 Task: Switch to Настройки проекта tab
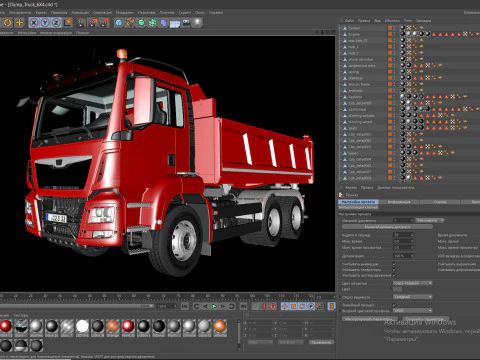359,202
